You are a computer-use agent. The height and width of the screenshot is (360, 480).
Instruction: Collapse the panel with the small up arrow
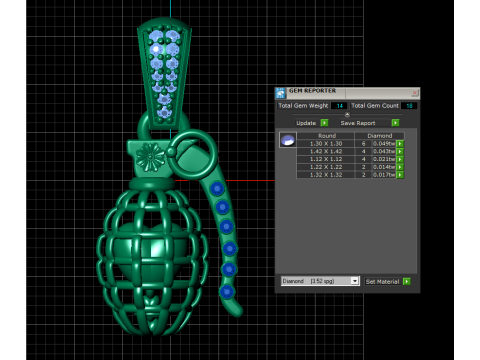[x=347, y=114]
